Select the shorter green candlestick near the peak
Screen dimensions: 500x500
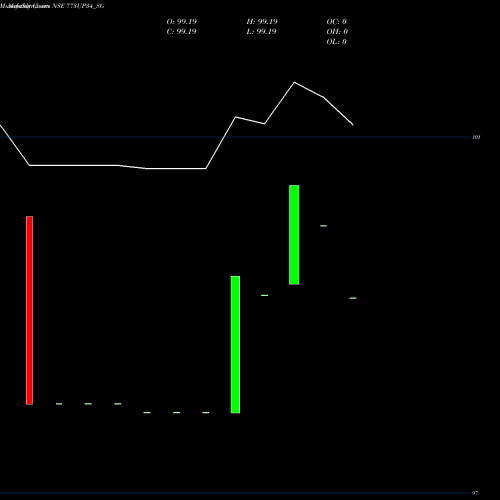pos(294,235)
